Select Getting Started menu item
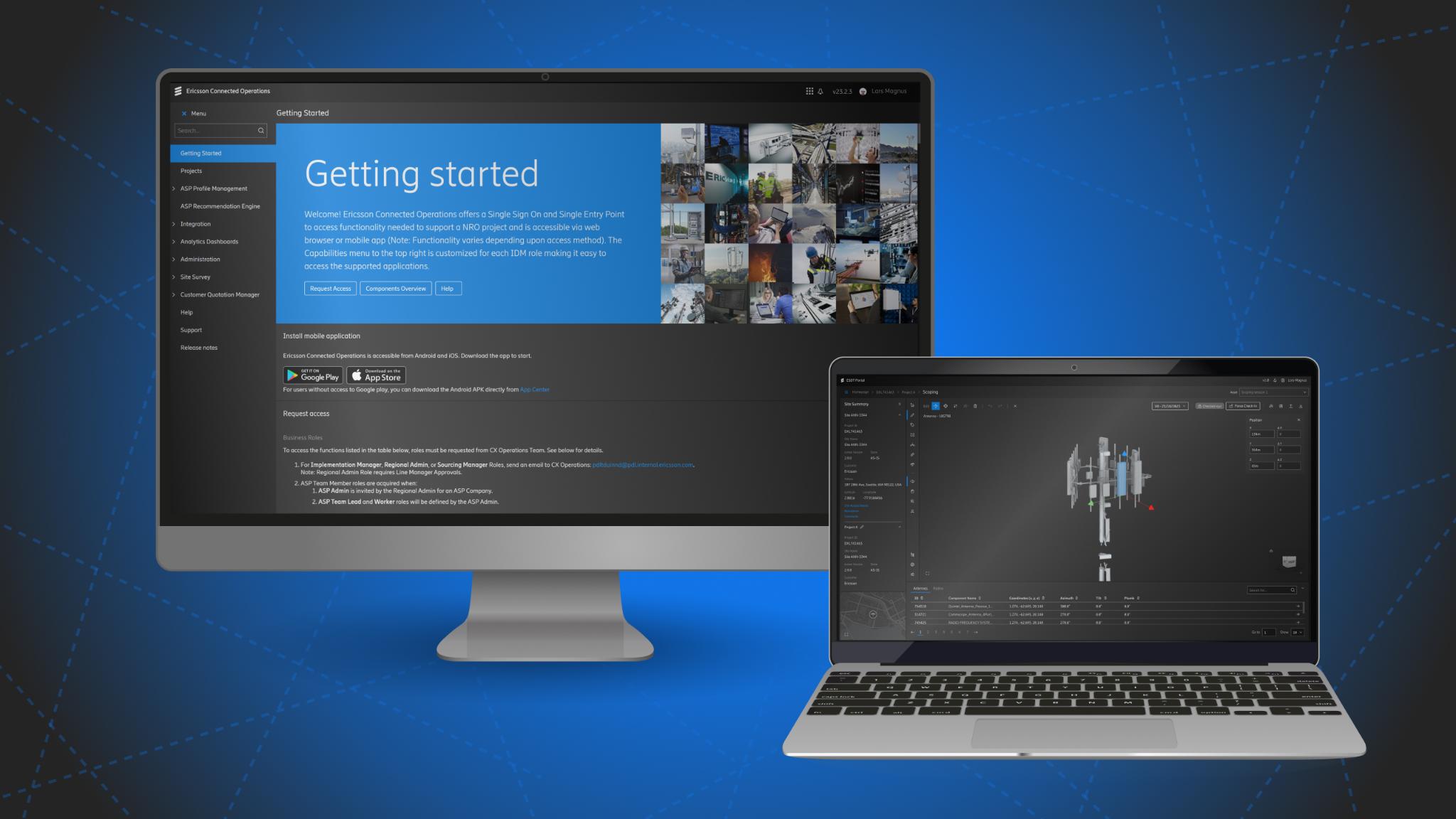The width and height of the screenshot is (1456, 819). point(200,152)
